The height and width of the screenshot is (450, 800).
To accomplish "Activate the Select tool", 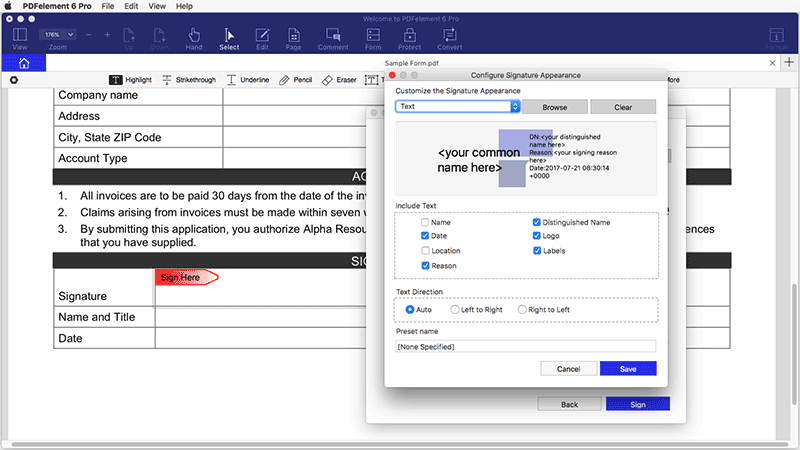I will tap(229, 39).
